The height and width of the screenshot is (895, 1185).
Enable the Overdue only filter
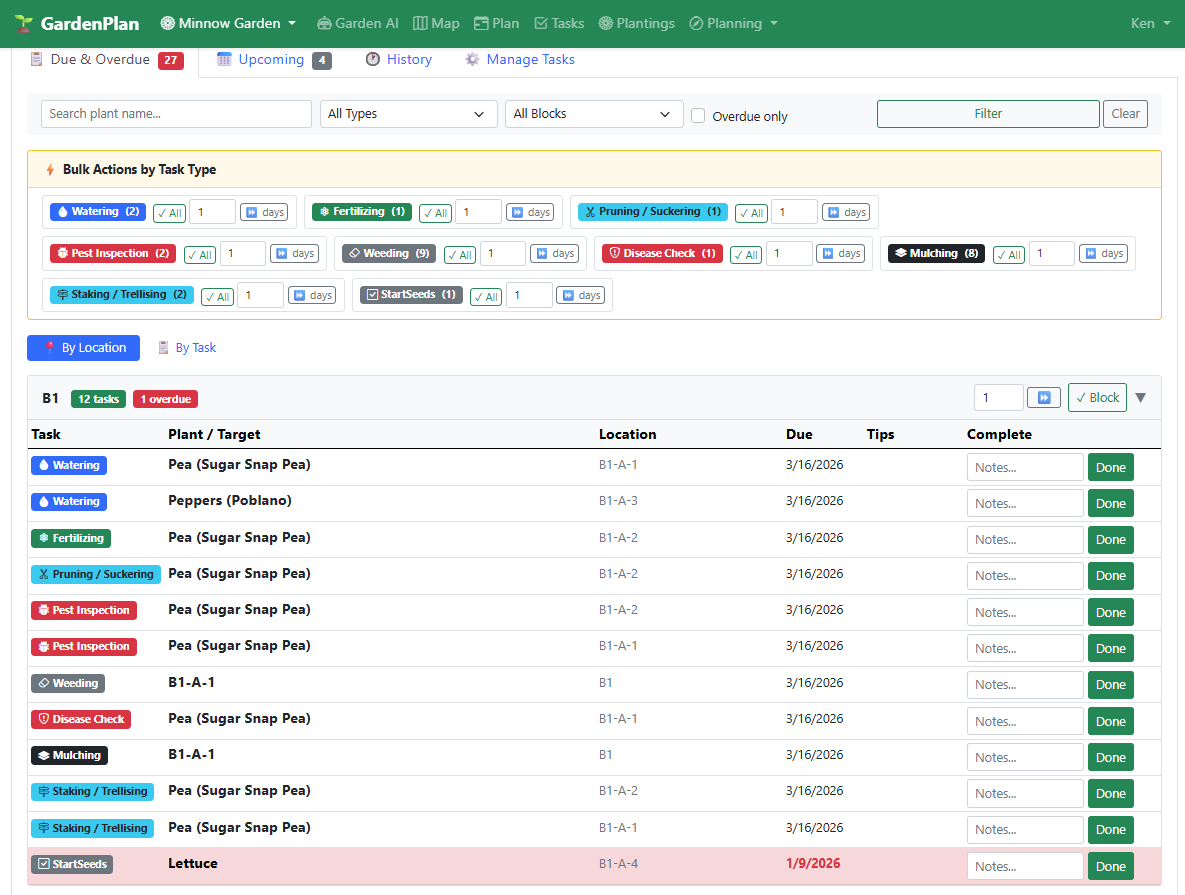pos(697,116)
